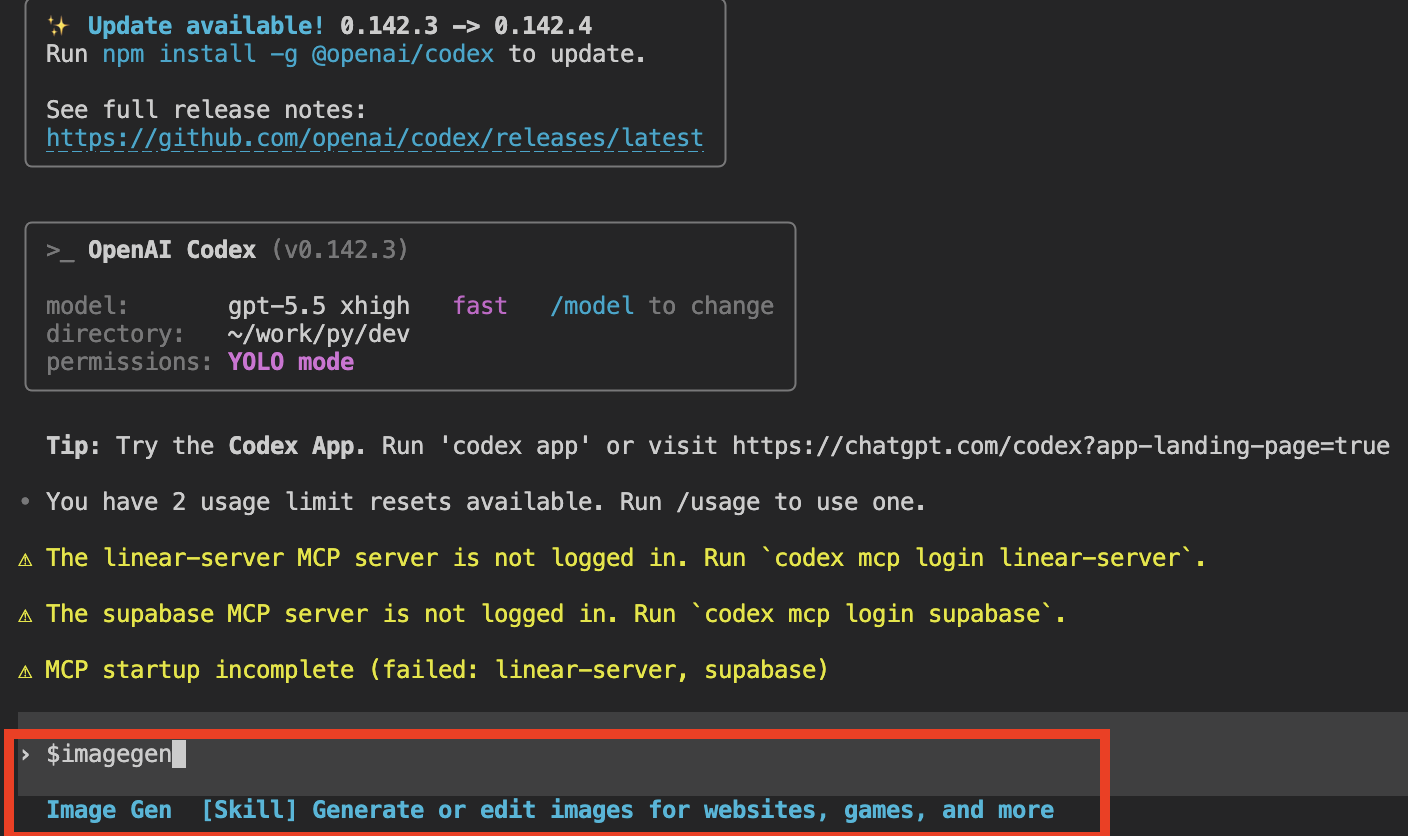Viewport: 1408px width, 836px height.
Task: Click the gpt-5.5 xhigh model value
Action: click(x=319, y=306)
